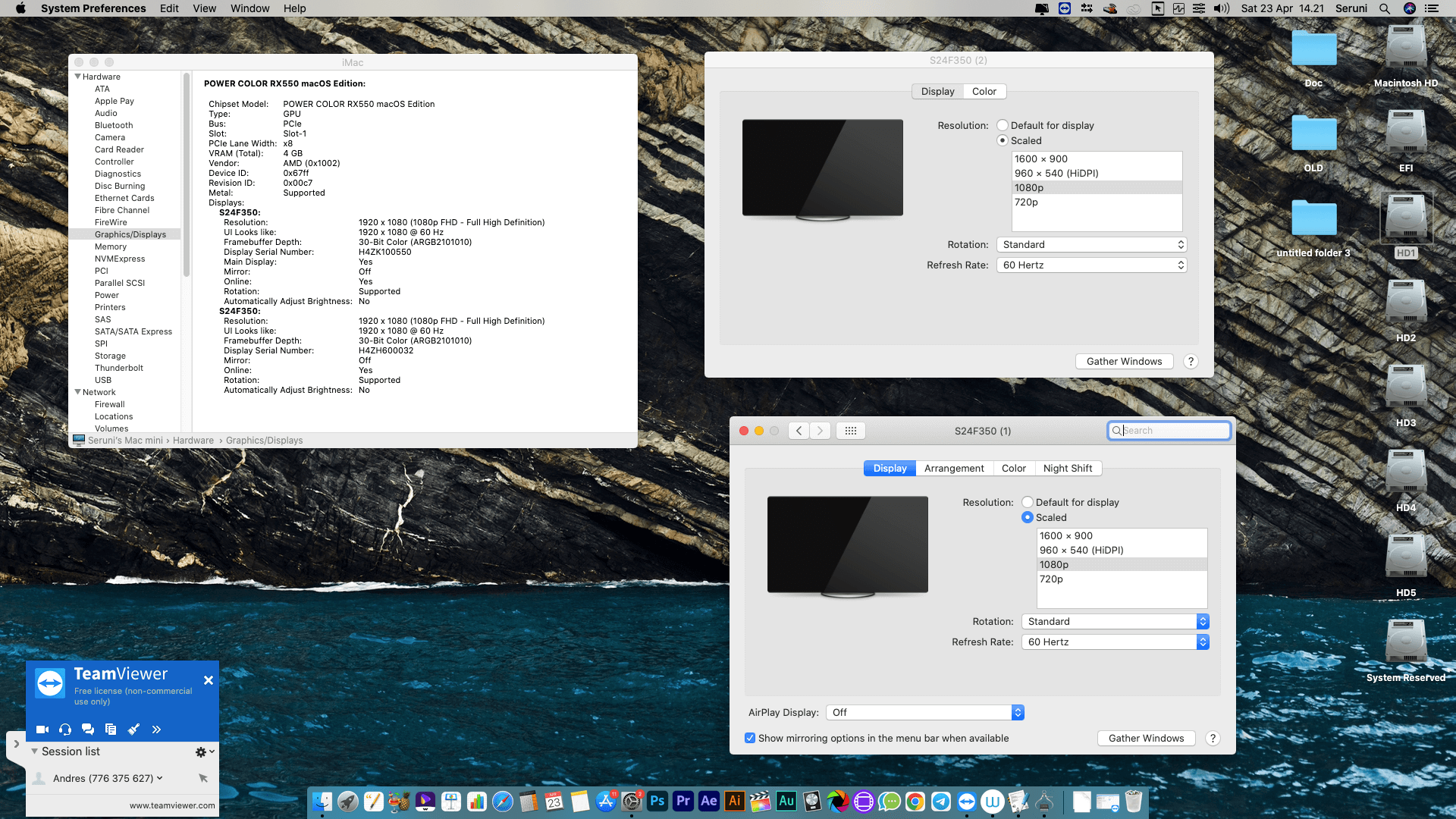Launch Adobe Audition from Dock
The width and height of the screenshot is (1456, 819).
(786, 801)
